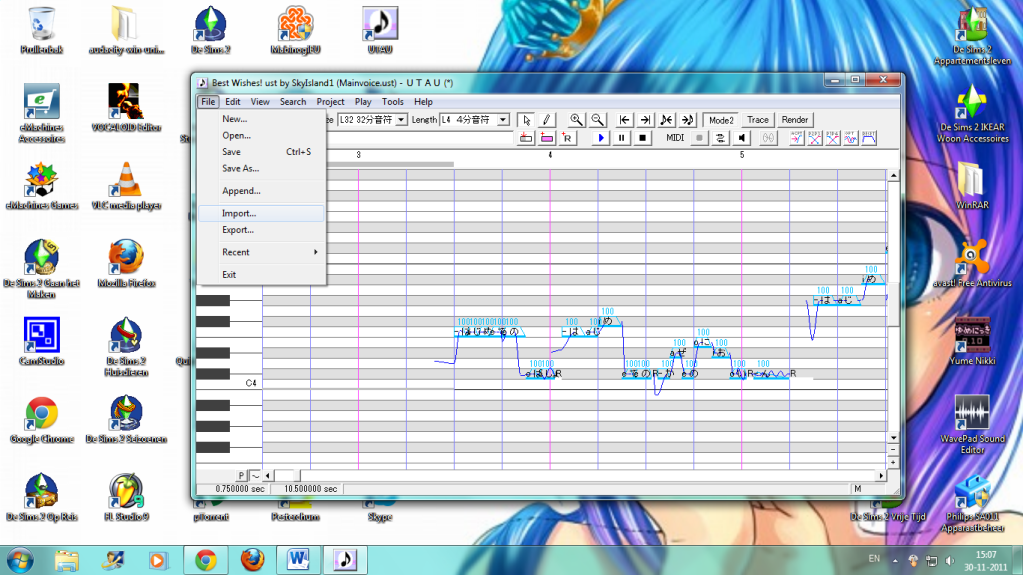Click the insert rest 'R' icon

click(567, 138)
